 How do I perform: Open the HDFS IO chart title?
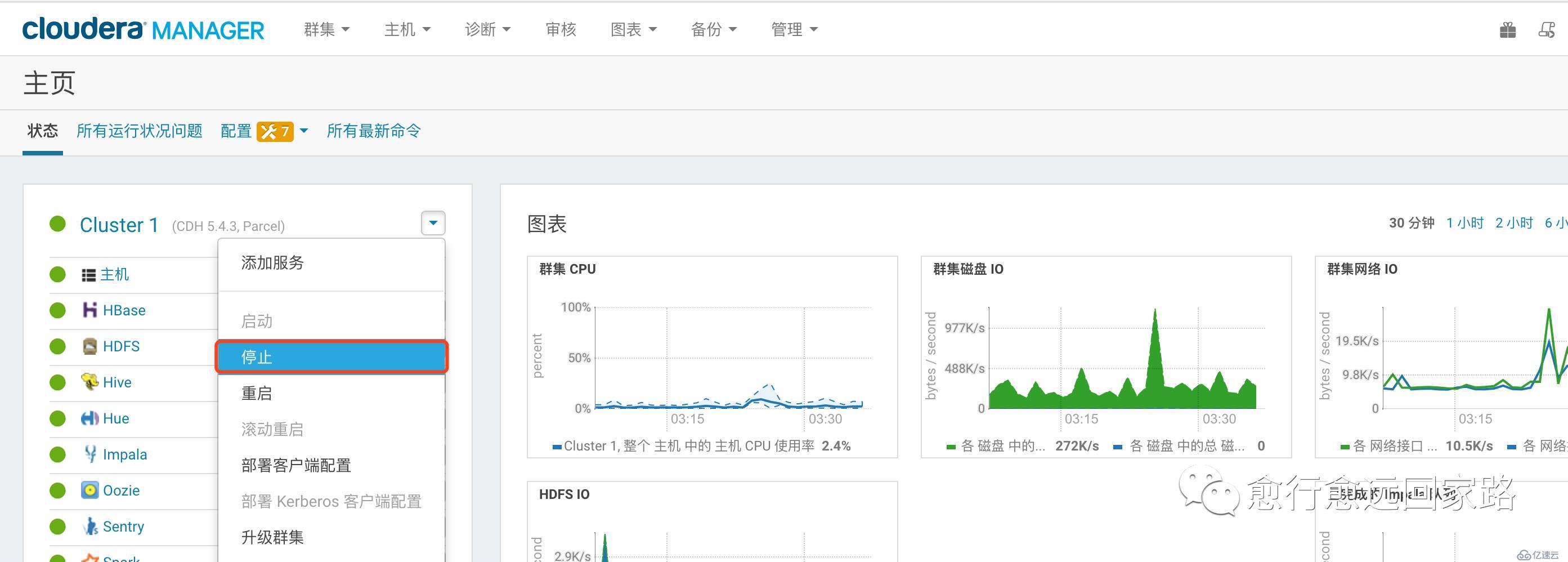coord(565,494)
